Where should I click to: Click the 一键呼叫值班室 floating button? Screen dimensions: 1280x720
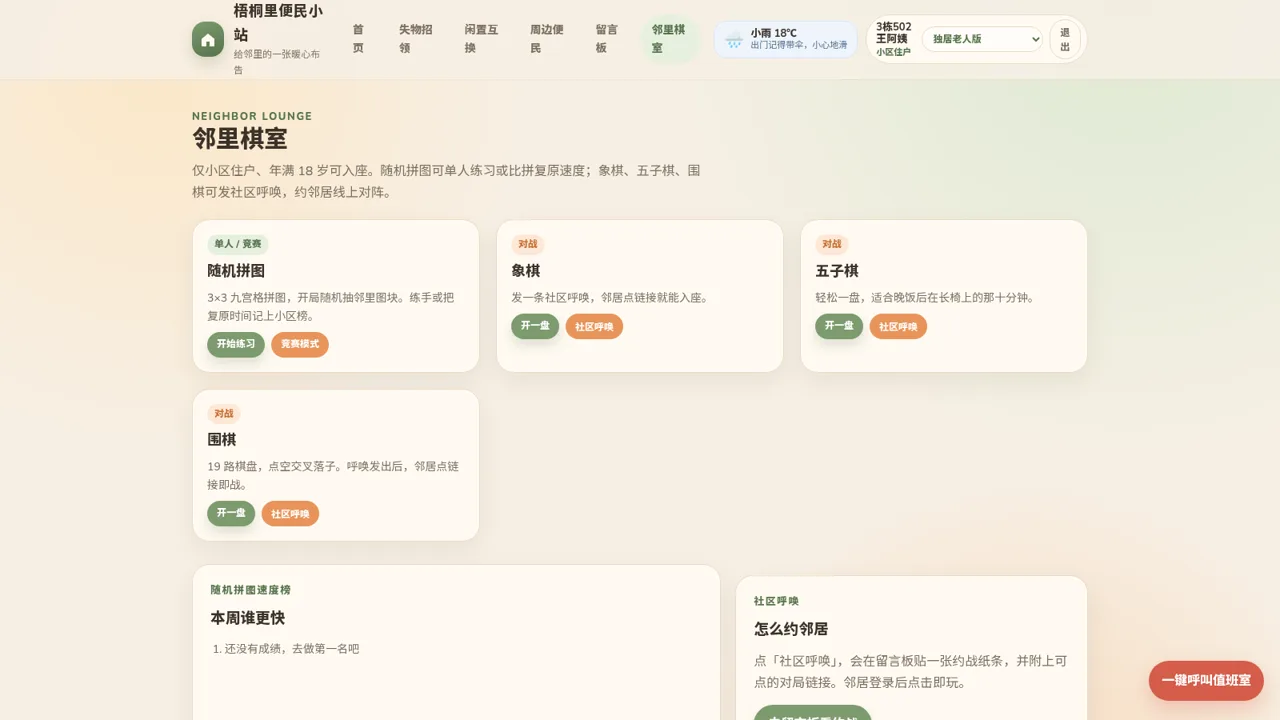click(x=1206, y=680)
